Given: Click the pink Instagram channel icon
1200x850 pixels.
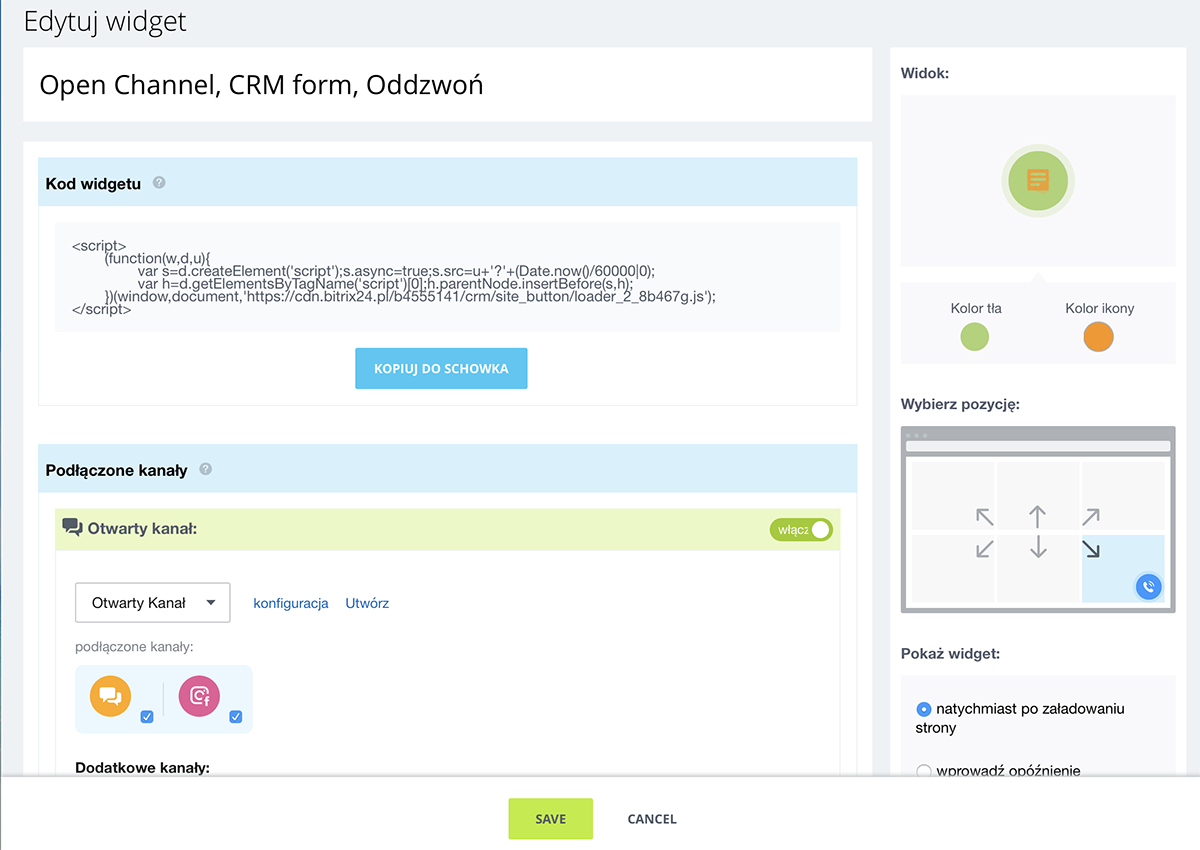Looking at the screenshot, I should (x=198, y=696).
